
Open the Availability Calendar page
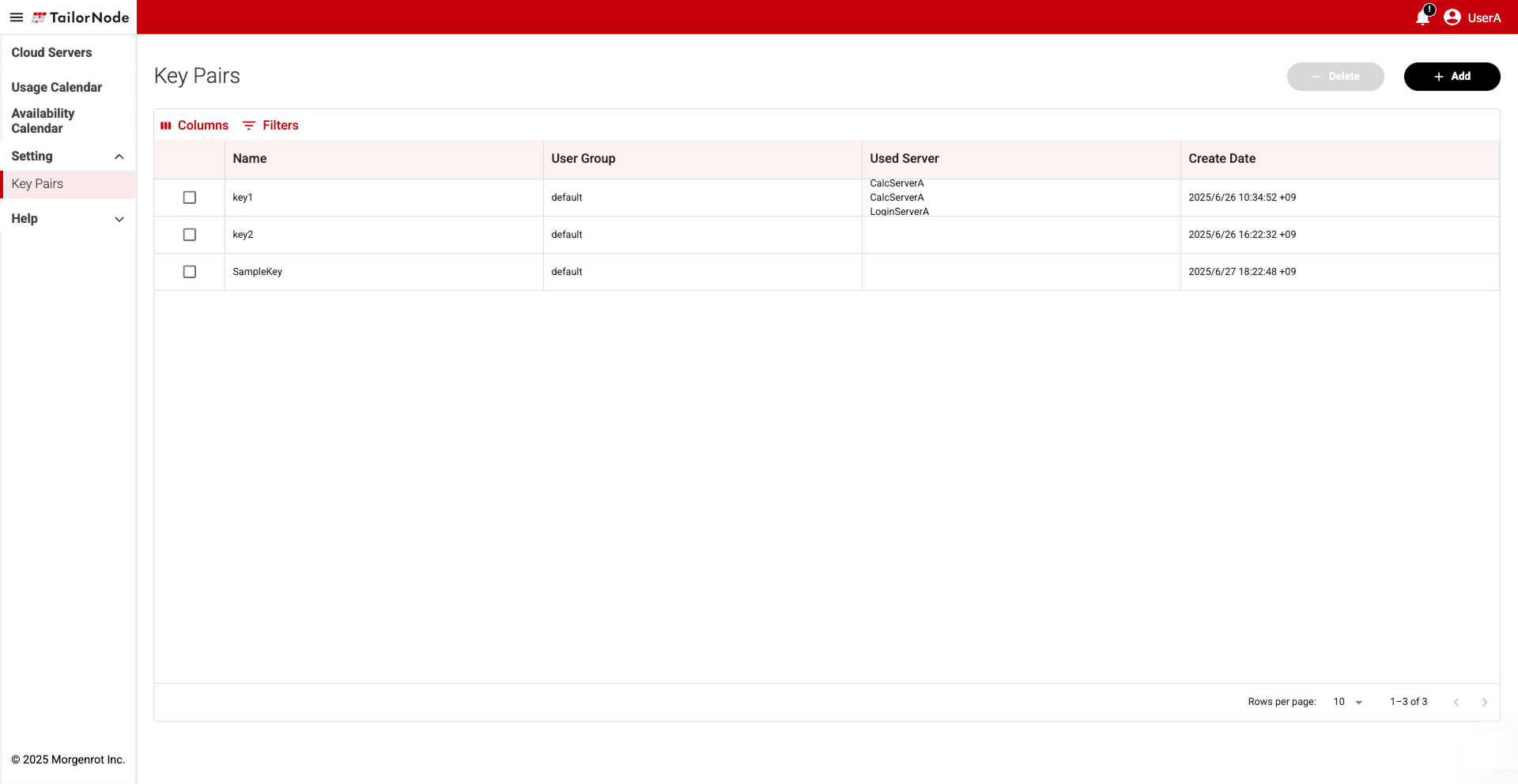43,121
